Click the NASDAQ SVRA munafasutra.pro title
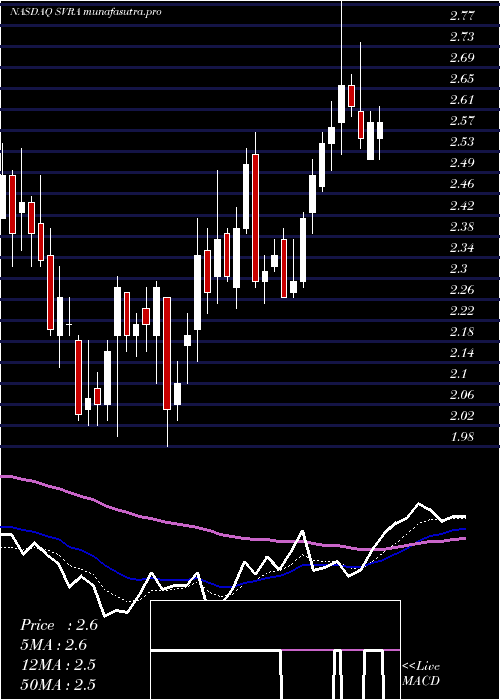500x700 pixels. [85, 12]
